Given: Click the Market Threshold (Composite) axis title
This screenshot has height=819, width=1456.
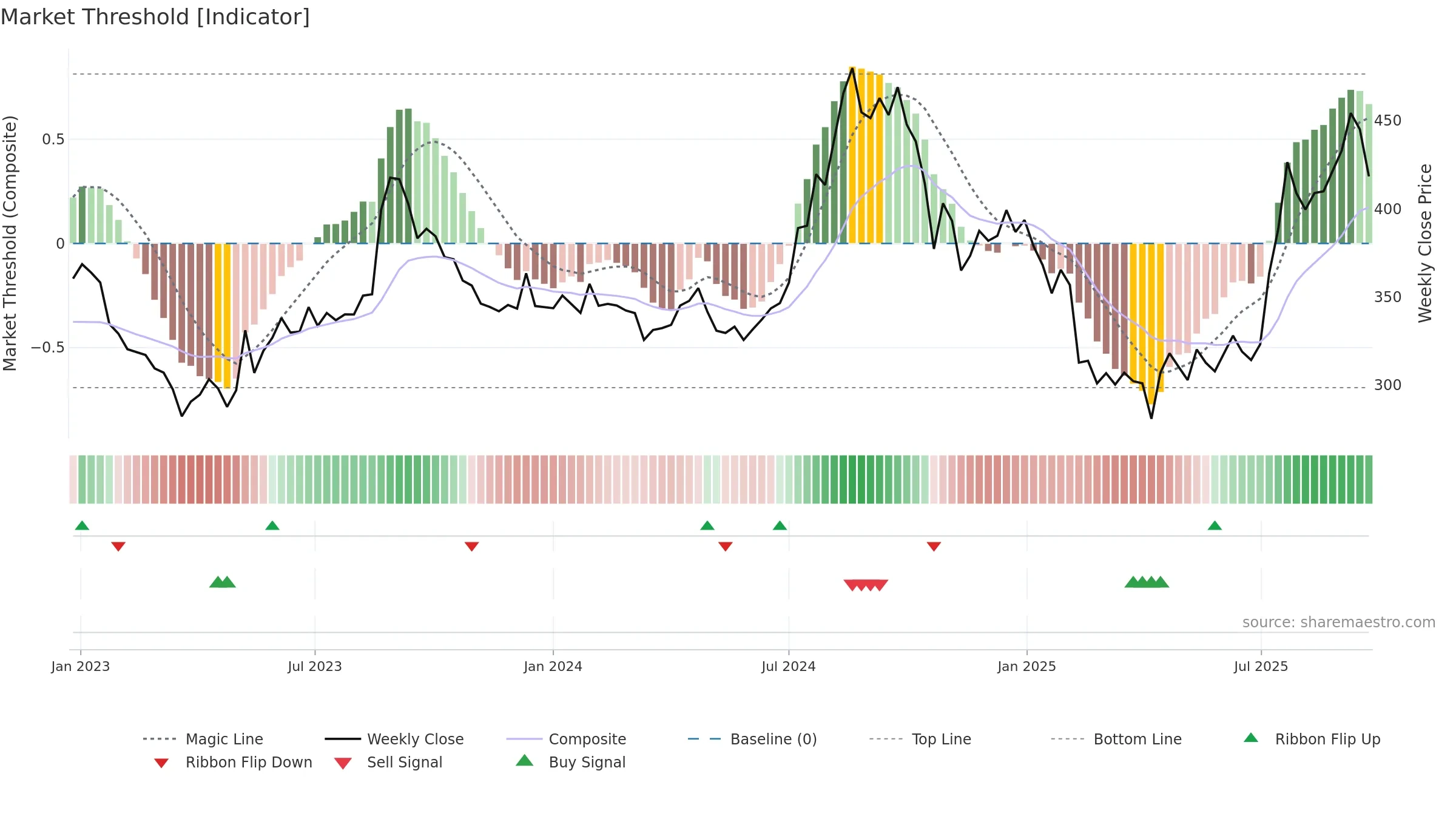Looking at the screenshot, I should click(10, 243).
